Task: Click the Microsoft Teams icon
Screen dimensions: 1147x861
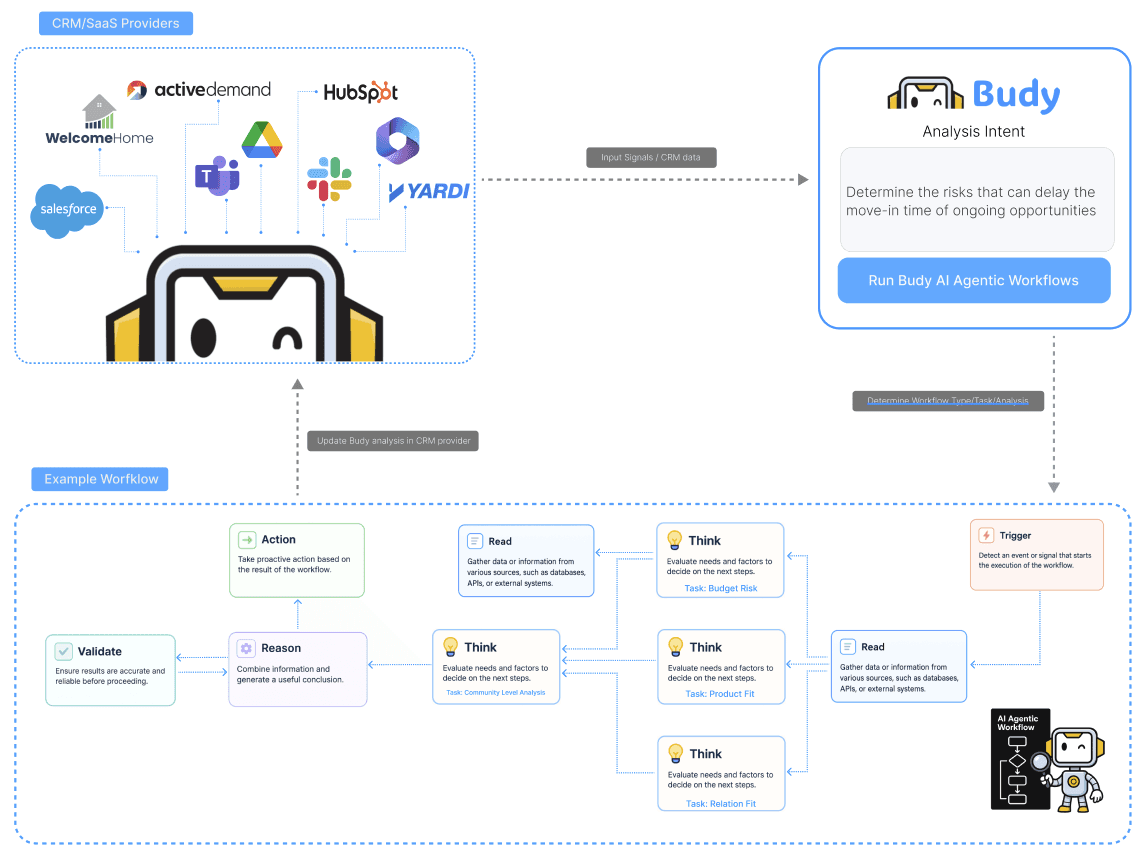Action: (x=217, y=176)
